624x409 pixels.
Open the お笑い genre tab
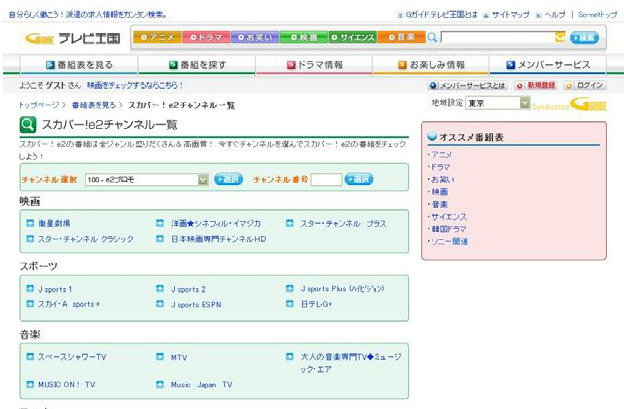[255, 37]
